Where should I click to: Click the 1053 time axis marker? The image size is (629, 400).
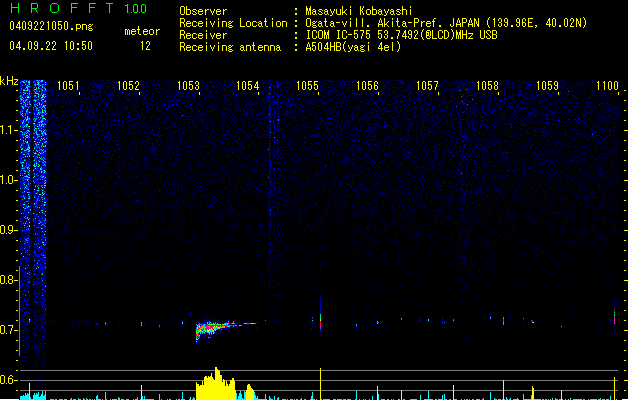pyautogui.click(x=188, y=86)
